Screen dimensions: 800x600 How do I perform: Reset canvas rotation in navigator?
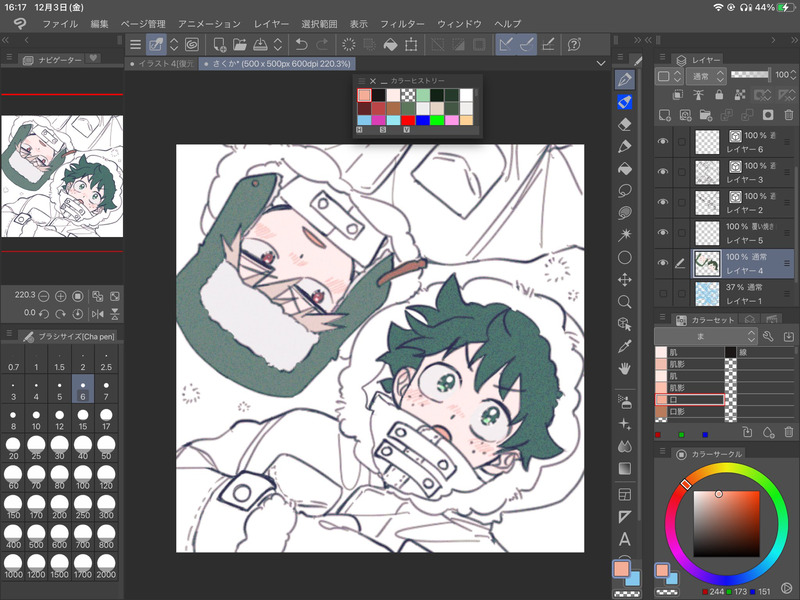coord(78,314)
